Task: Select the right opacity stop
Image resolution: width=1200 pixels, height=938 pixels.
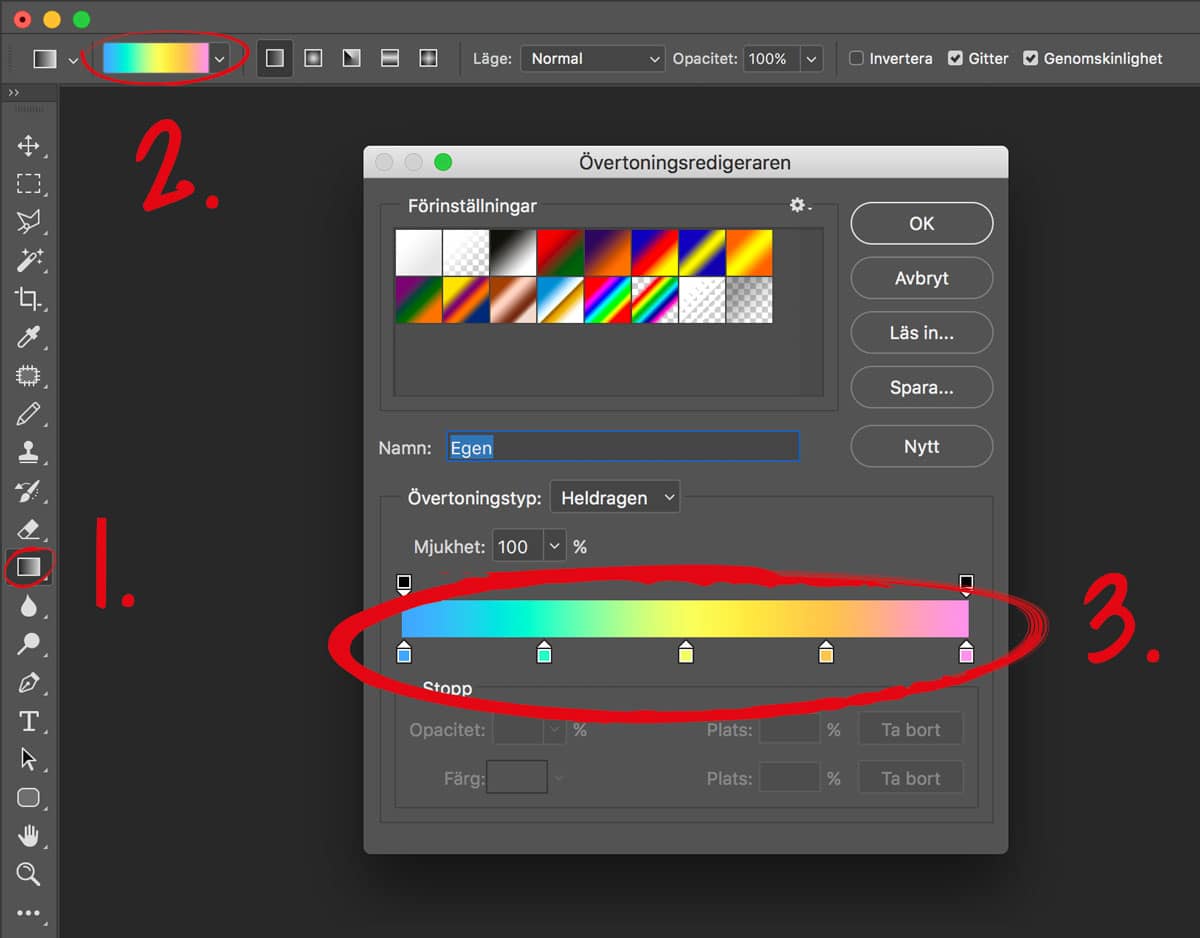Action: click(966, 584)
